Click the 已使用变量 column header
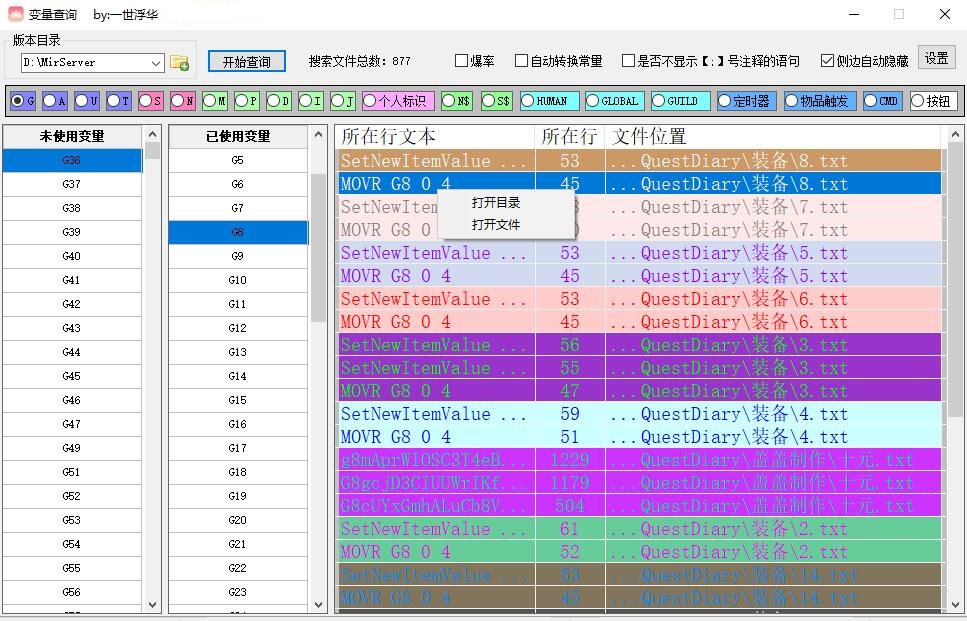Image resolution: width=967 pixels, height=621 pixels. [238, 136]
